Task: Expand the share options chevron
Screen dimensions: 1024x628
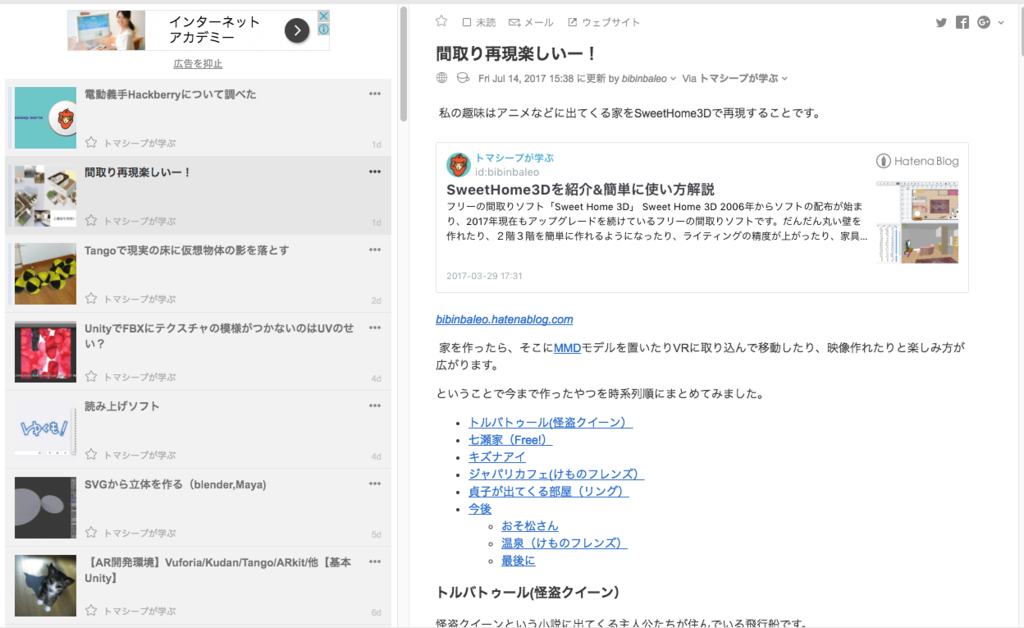Action: click(x=1001, y=23)
